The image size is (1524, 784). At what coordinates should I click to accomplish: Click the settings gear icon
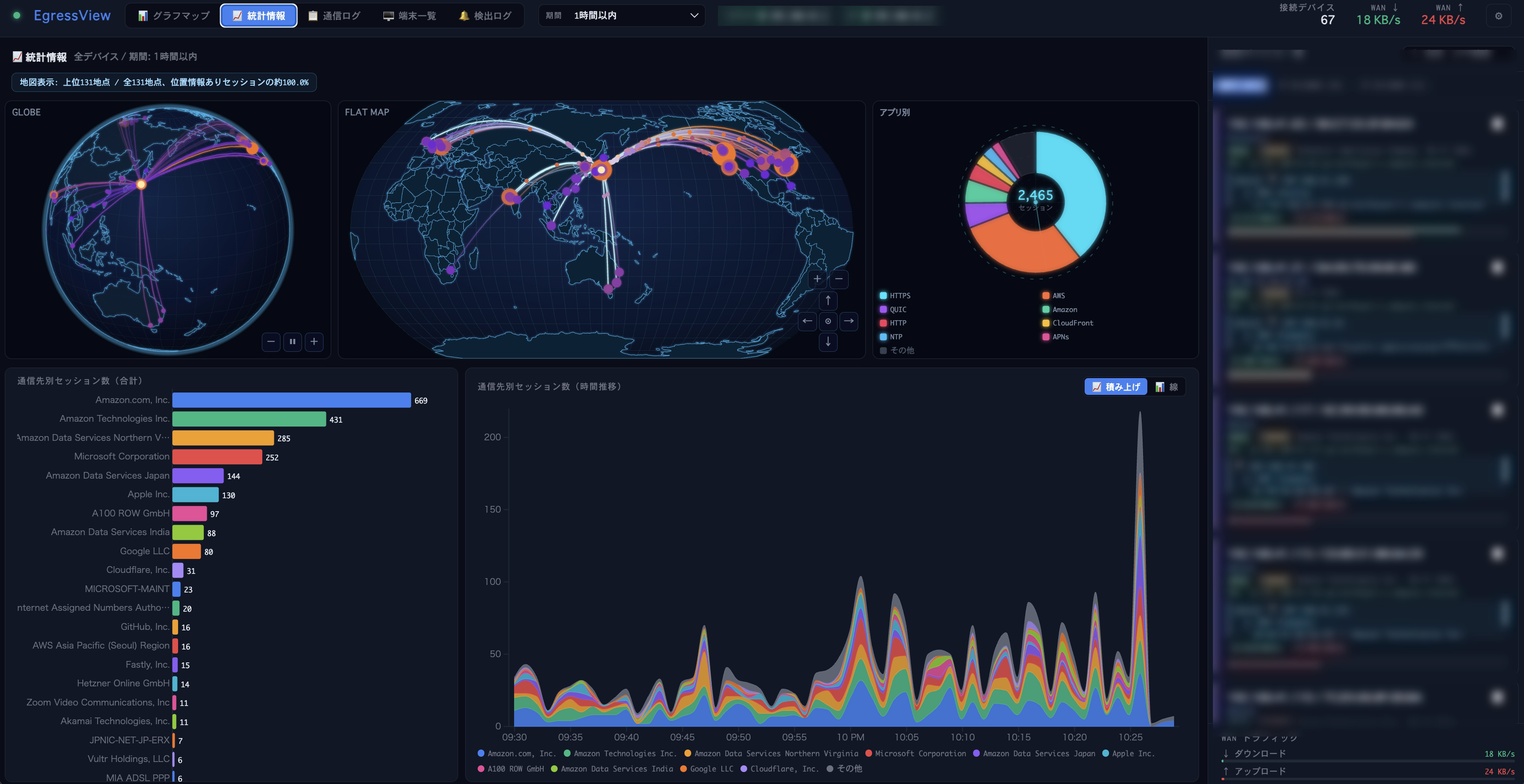click(1499, 16)
